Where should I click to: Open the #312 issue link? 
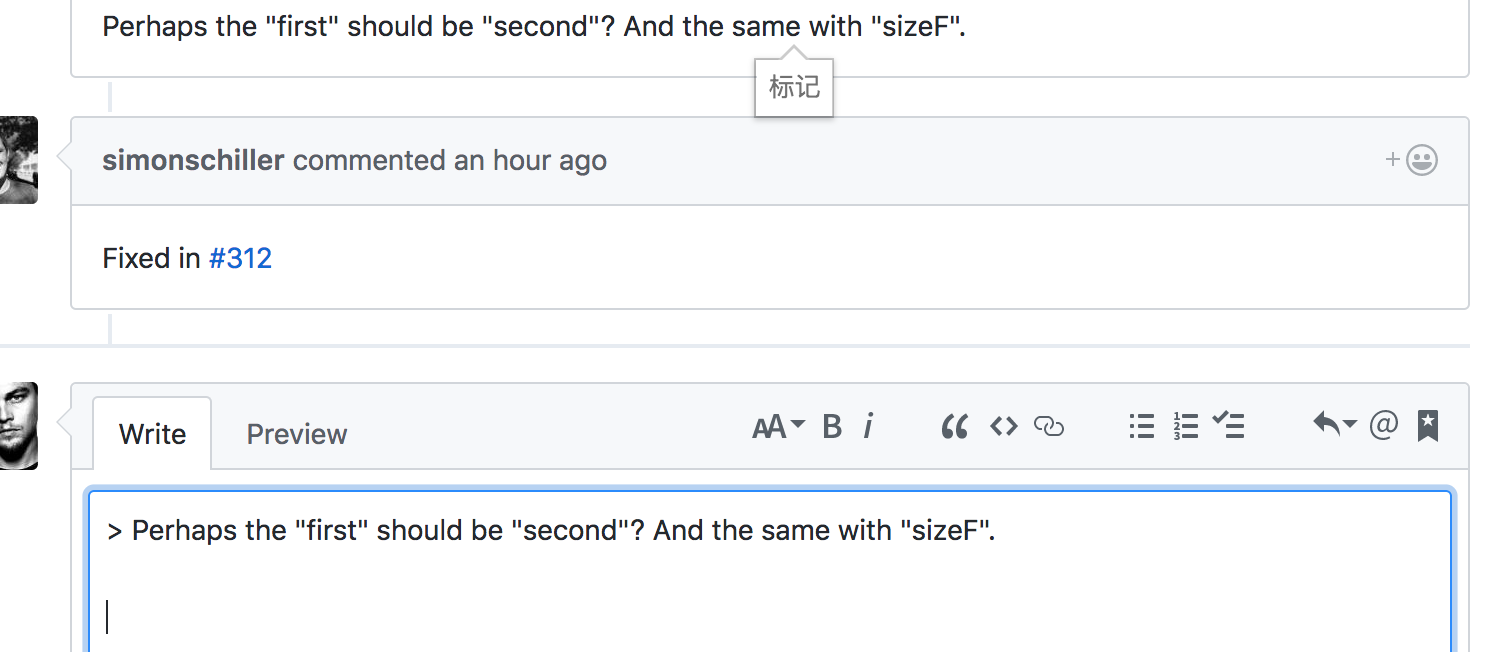pyautogui.click(x=240, y=258)
